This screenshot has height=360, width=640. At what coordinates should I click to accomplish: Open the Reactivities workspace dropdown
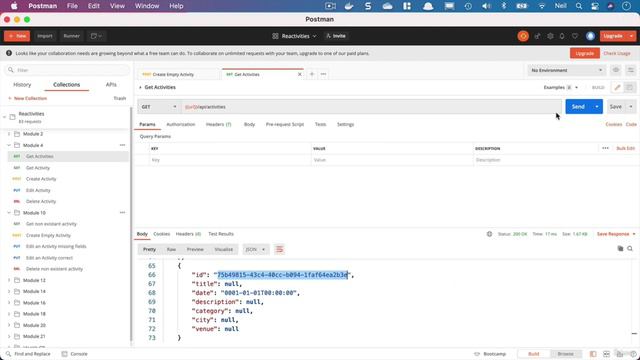click(294, 36)
